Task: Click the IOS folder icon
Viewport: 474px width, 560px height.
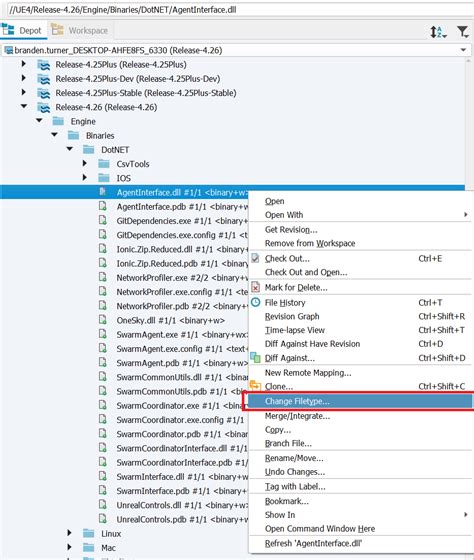Action: pos(104,178)
